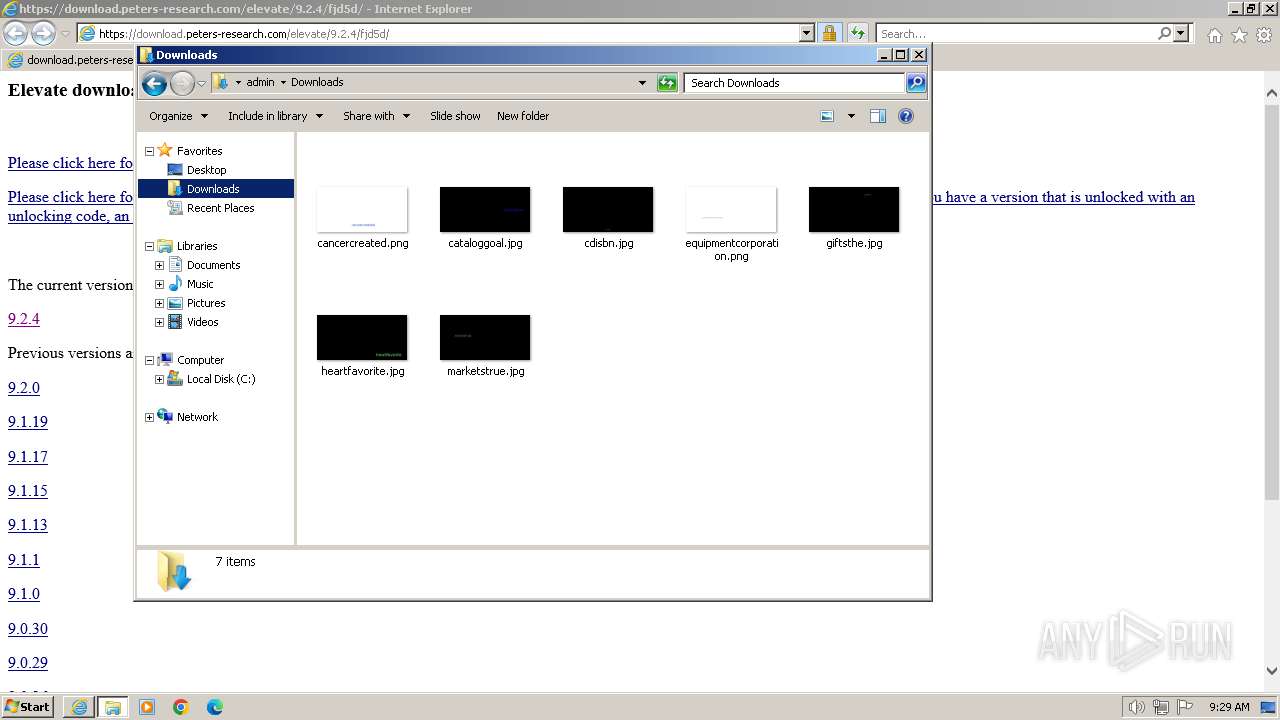Screen dimensions: 1280x720
Task: Select the Music library
Action: (x=199, y=284)
